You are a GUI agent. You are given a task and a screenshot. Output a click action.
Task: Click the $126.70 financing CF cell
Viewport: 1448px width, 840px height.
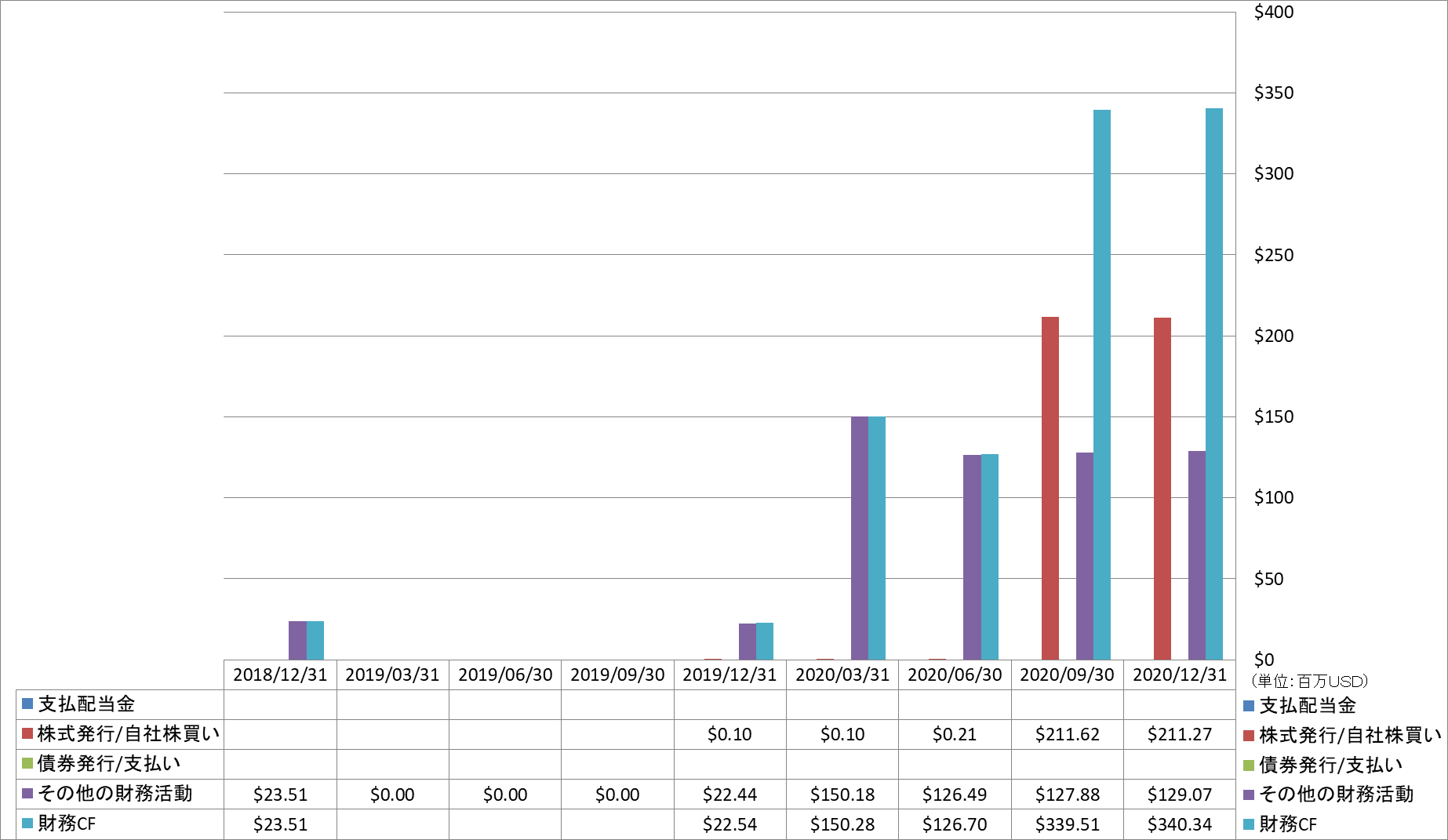click(955, 824)
